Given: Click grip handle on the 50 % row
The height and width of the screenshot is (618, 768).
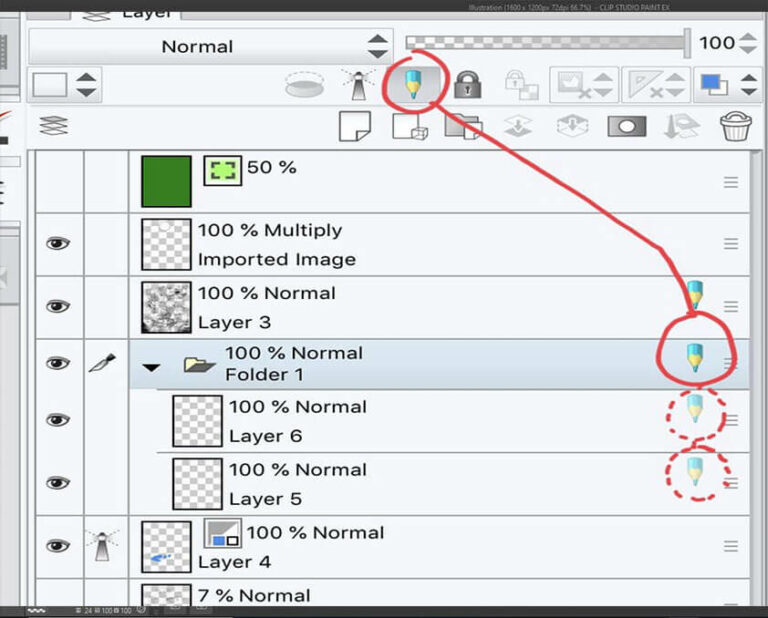Looking at the screenshot, I should coord(731,182).
